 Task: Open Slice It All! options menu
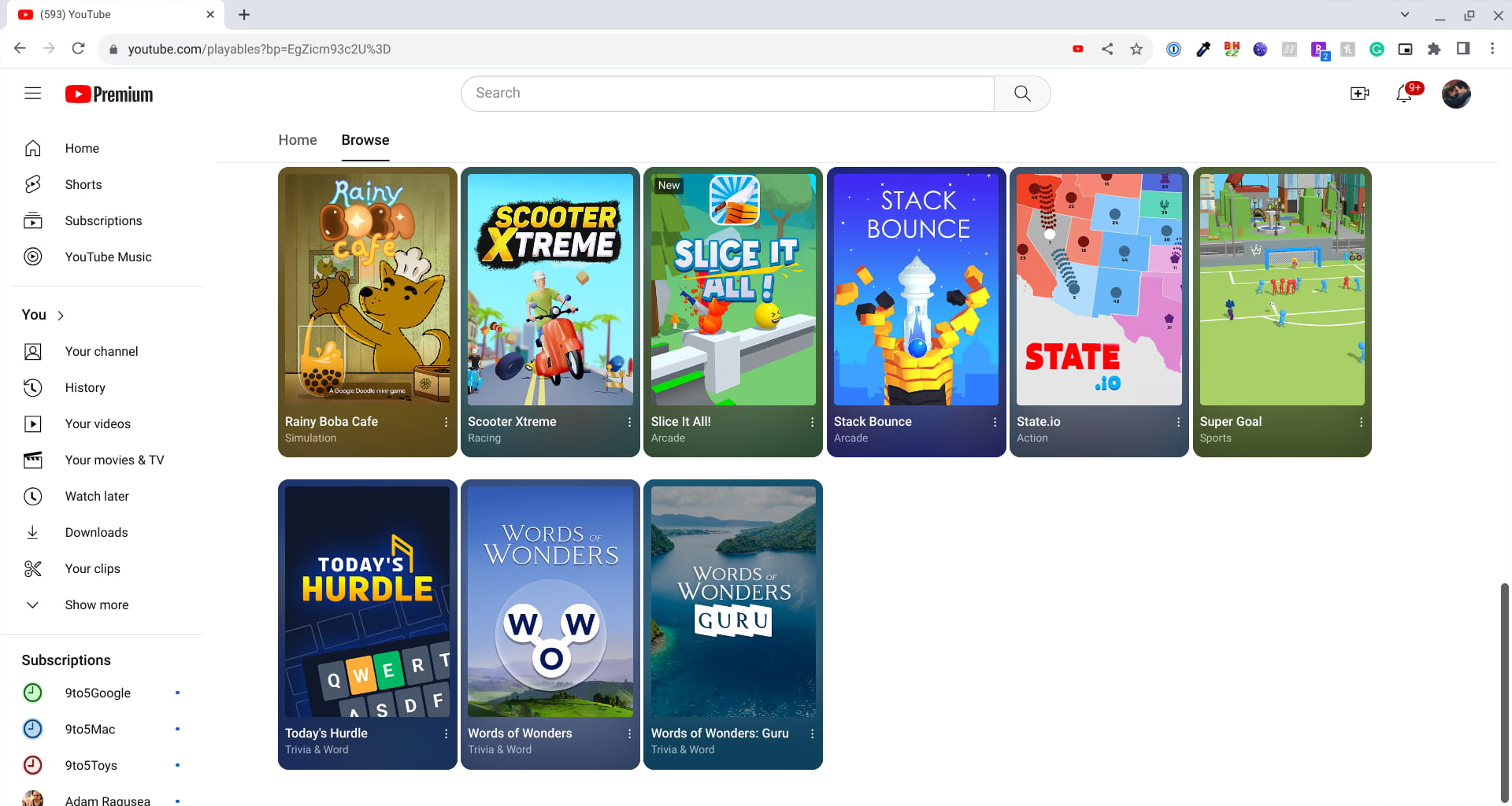pyautogui.click(x=810, y=422)
